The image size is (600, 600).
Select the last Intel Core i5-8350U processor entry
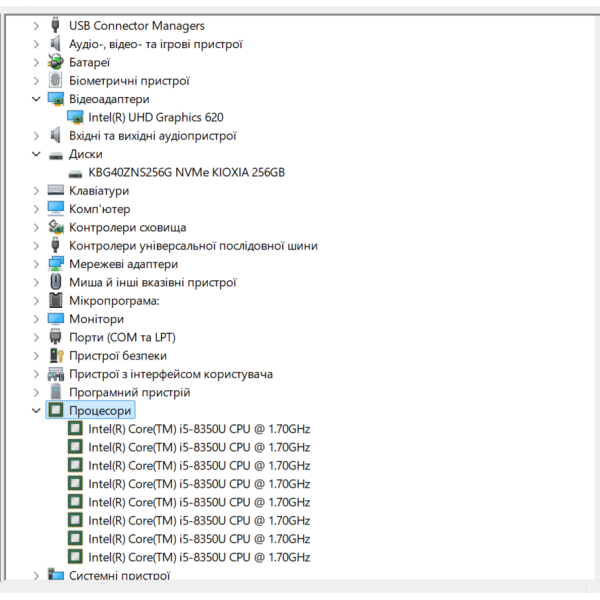click(199, 557)
